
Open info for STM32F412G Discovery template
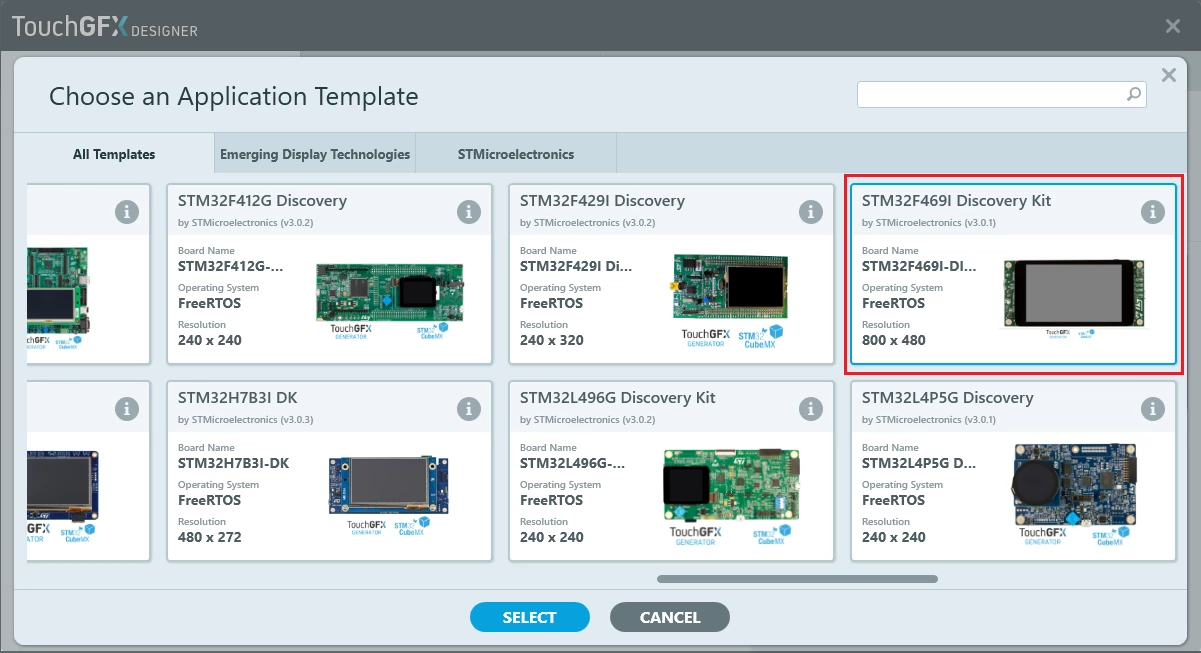(x=469, y=212)
